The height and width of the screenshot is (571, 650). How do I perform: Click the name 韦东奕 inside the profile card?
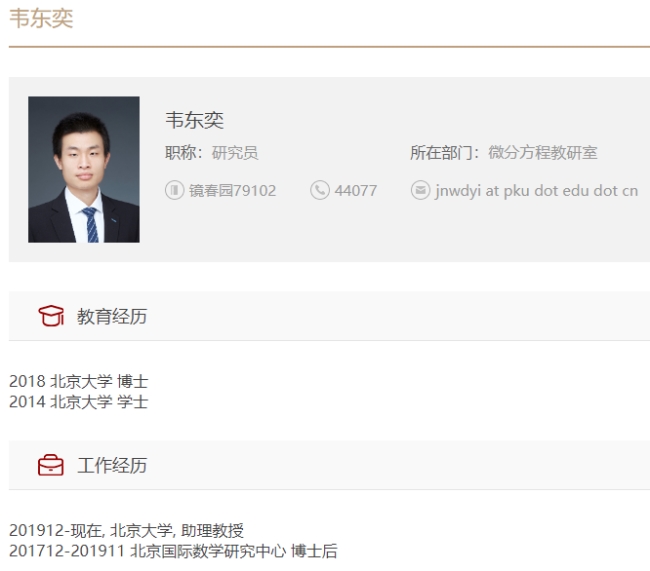pos(194,120)
